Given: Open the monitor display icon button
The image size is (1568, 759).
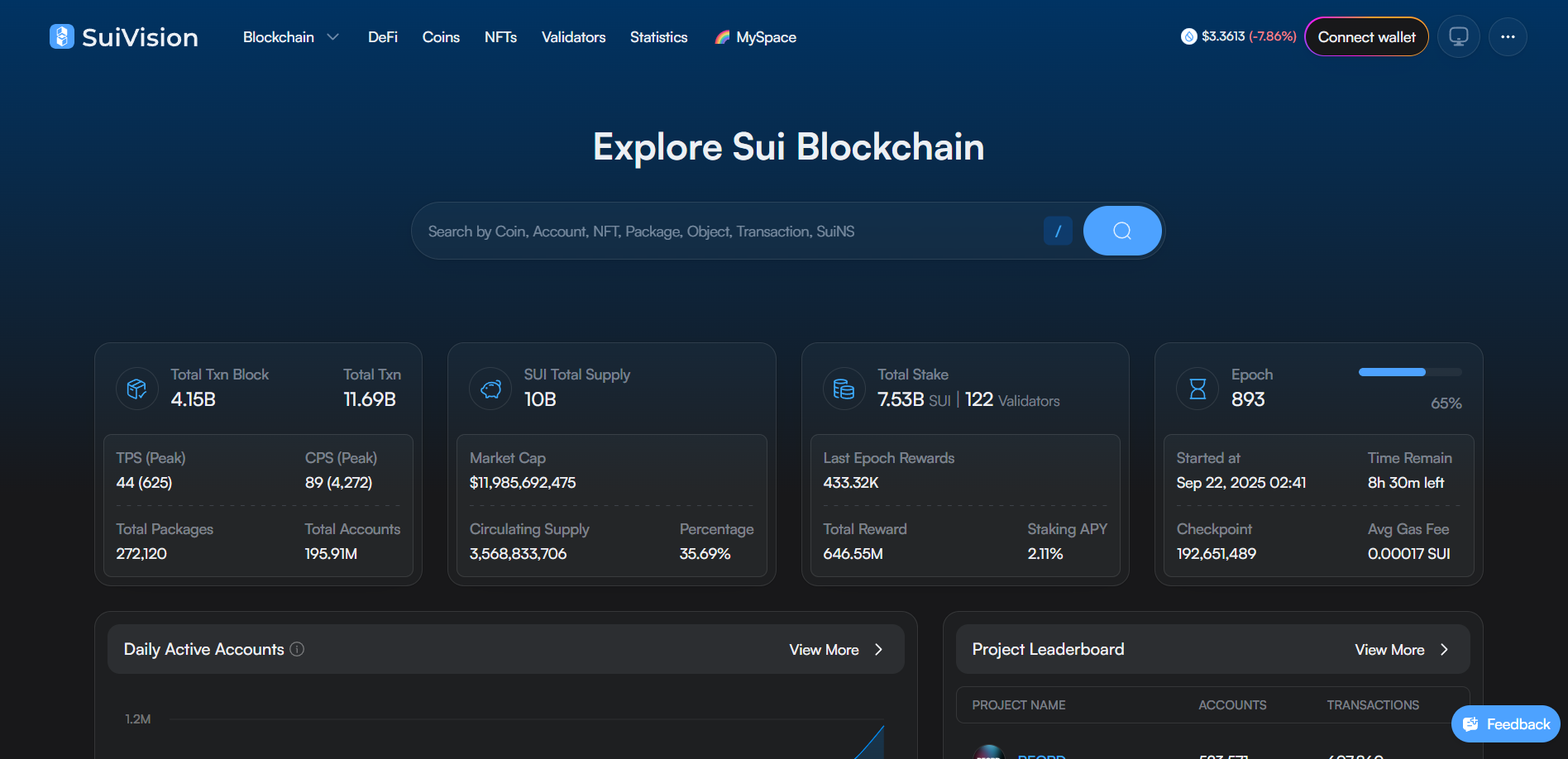Looking at the screenshot, I should 1458,36.
